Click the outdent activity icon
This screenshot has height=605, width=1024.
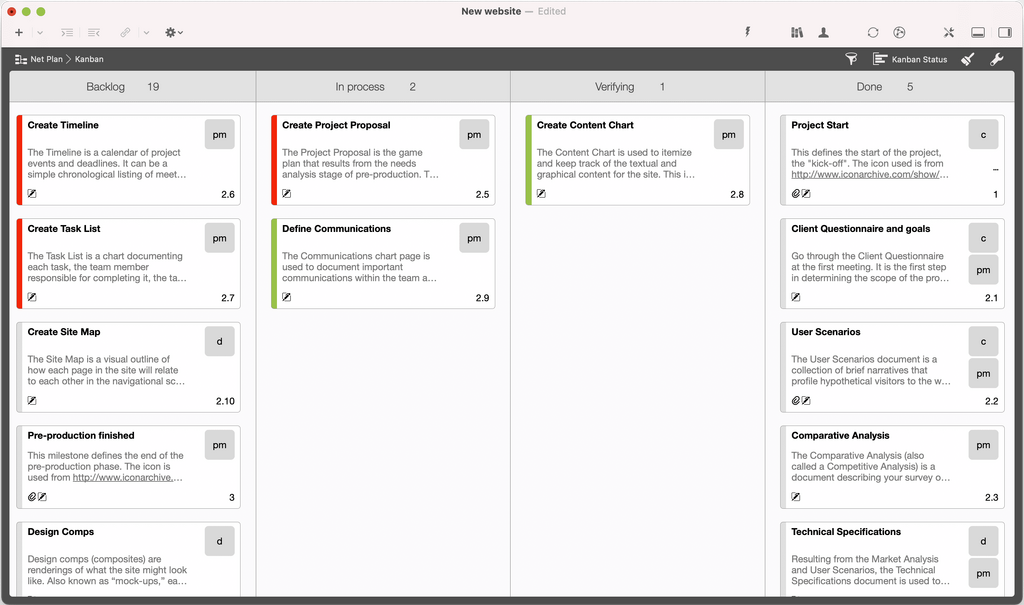93,33
